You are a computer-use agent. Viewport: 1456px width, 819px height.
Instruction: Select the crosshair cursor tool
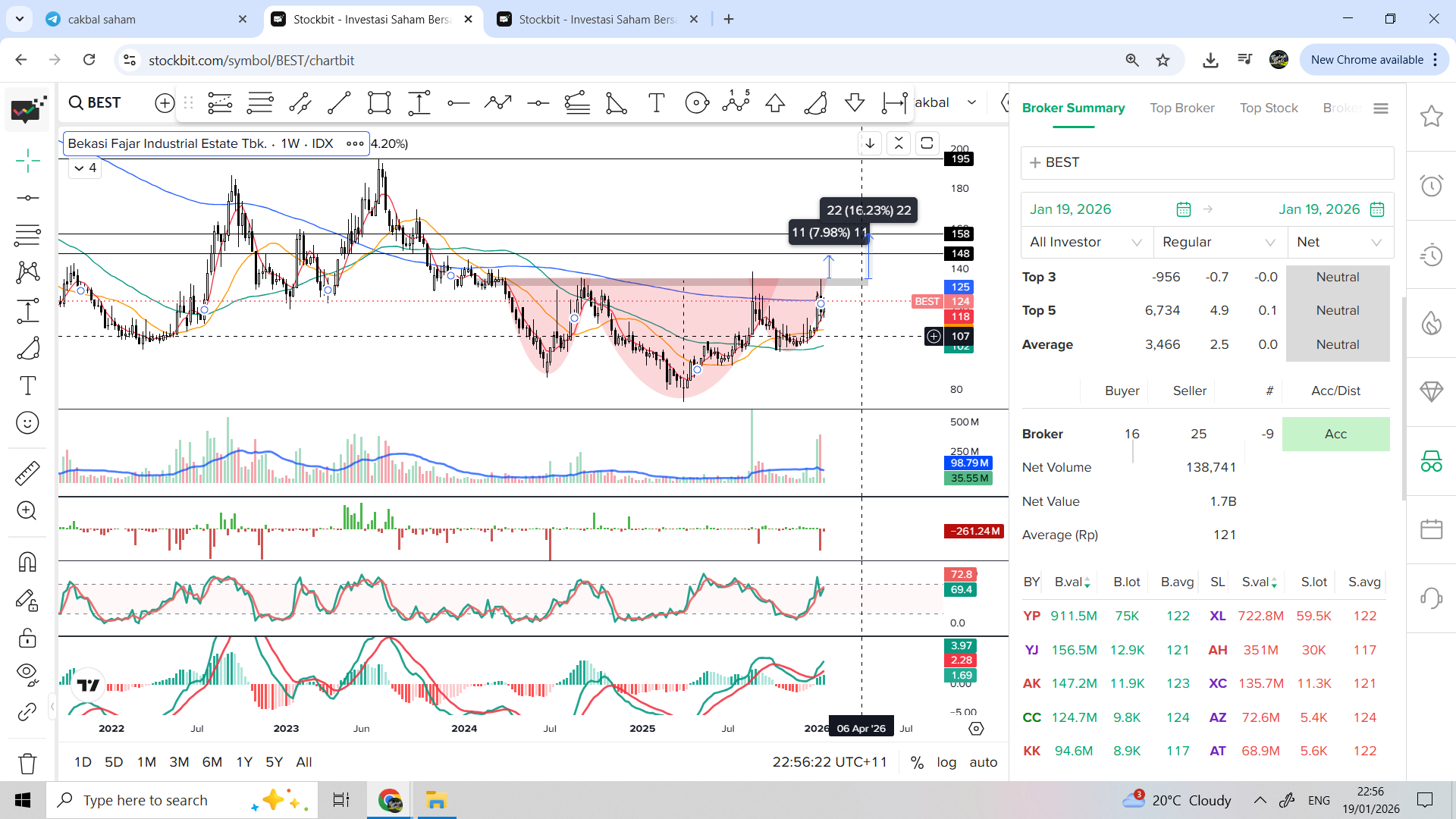tap(28, 161)
